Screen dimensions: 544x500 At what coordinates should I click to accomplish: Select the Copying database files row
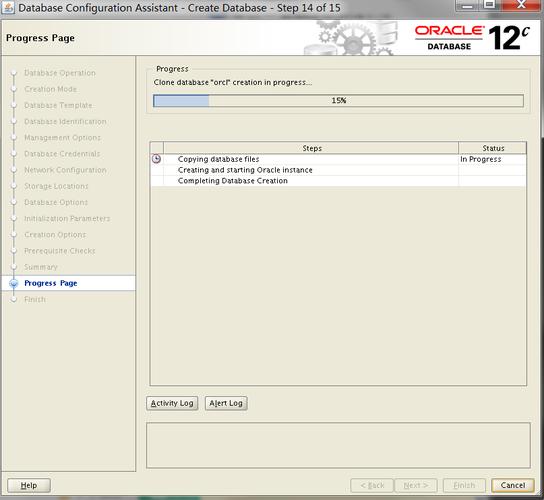click(x=338, y=159)
